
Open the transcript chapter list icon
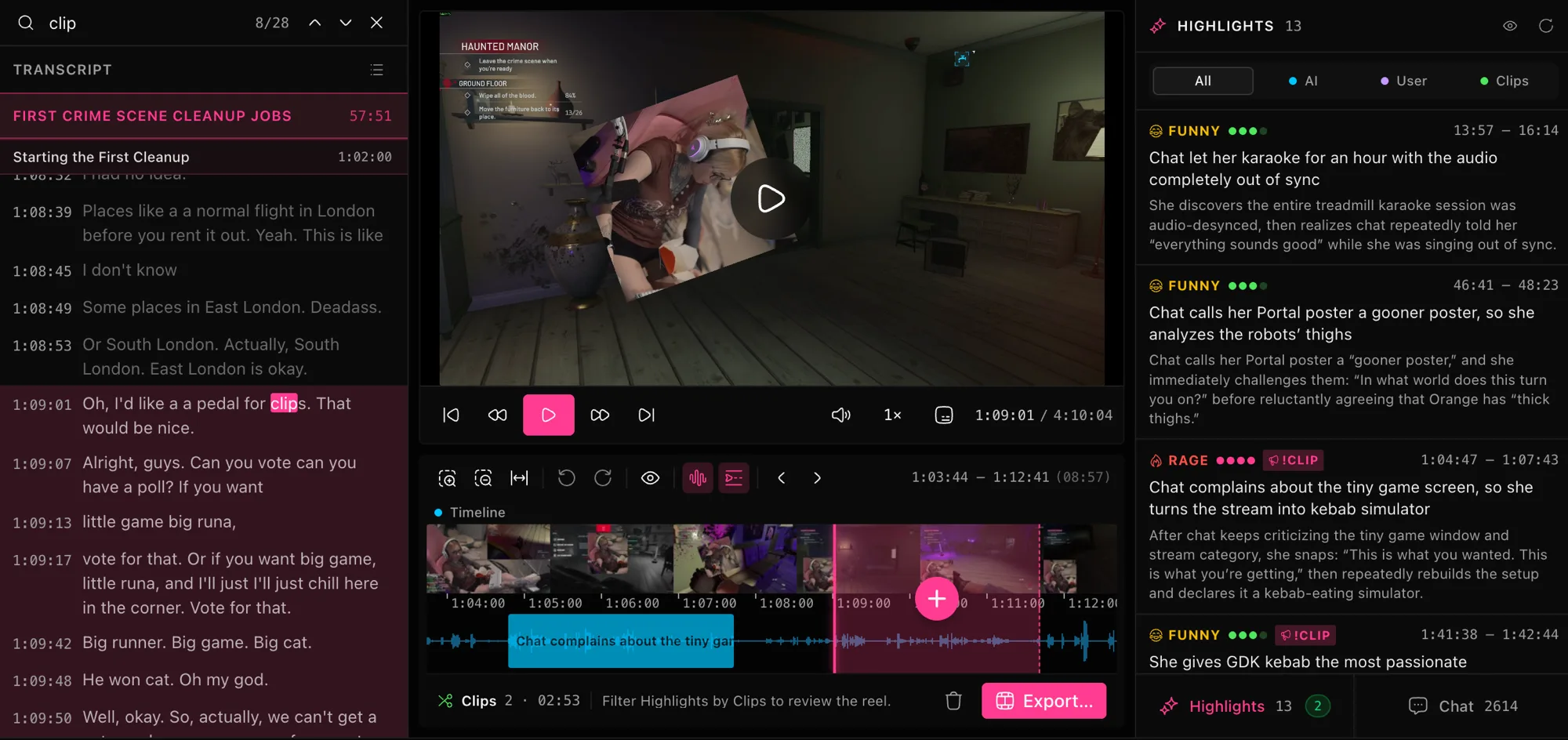coord(376,70)
